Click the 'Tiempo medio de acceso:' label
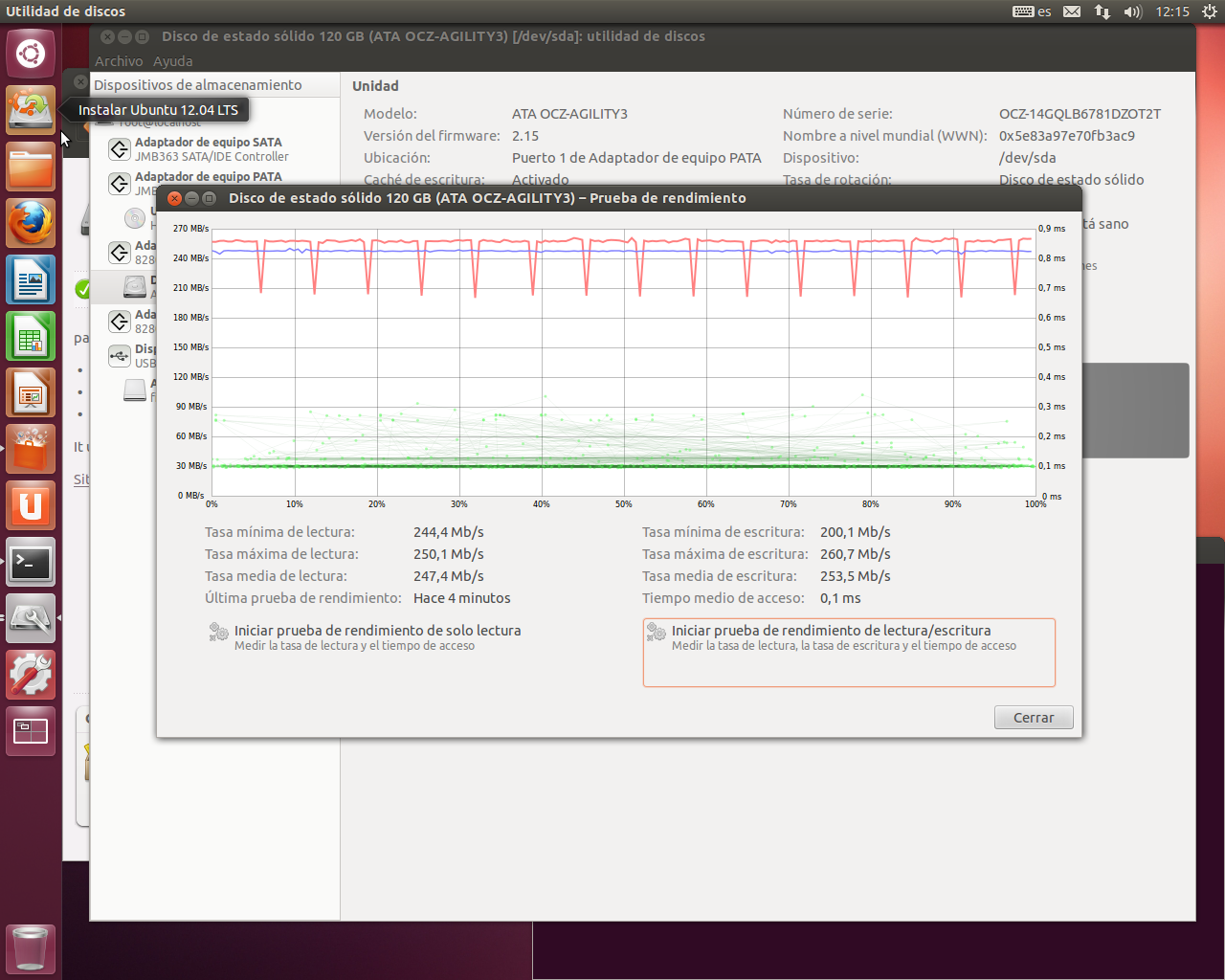Image resolution: width=1225 pixels, height=980 pixels. coord(724,598)
